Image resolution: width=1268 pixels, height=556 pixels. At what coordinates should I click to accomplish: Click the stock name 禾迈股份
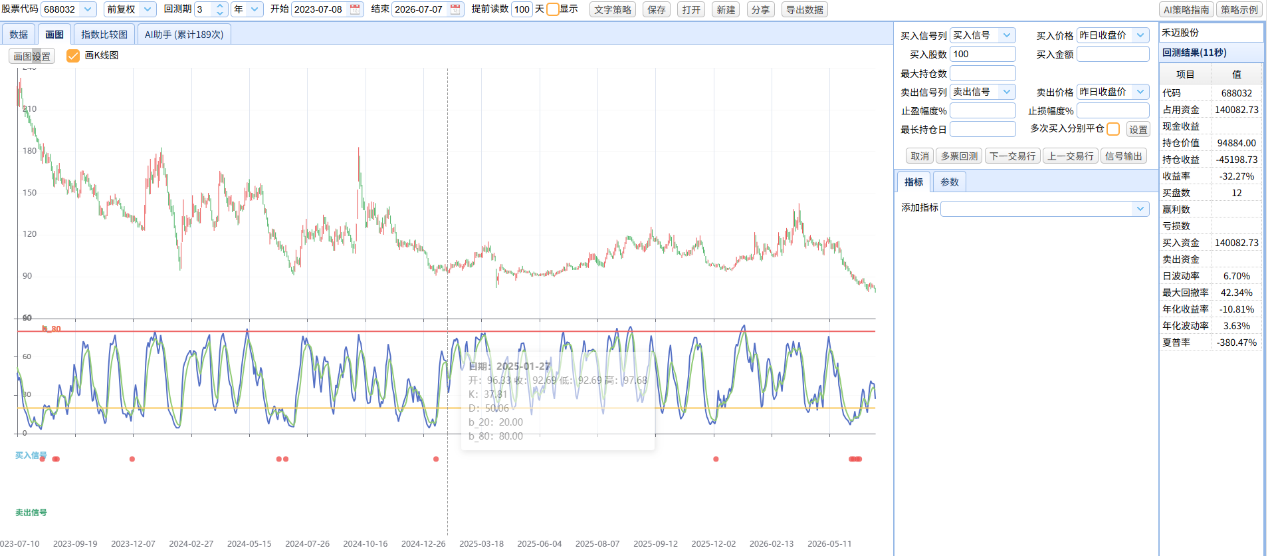click(x=1180, y=32)
